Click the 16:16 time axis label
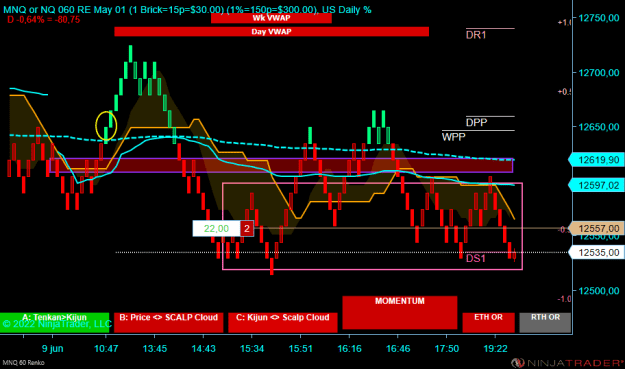 (x=350, y=349)
